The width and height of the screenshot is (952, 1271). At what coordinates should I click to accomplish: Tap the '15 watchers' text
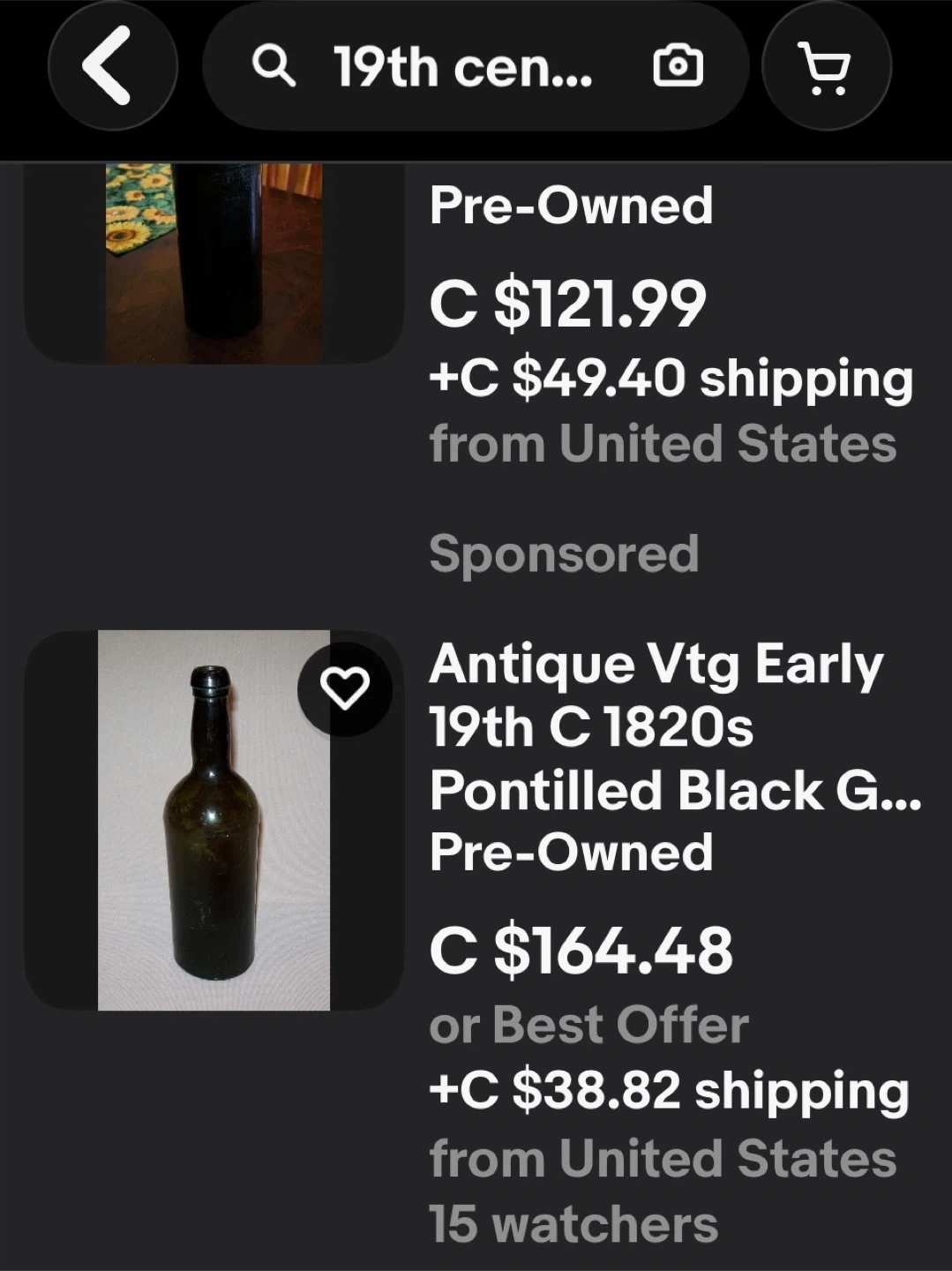tap(573, 1224)
